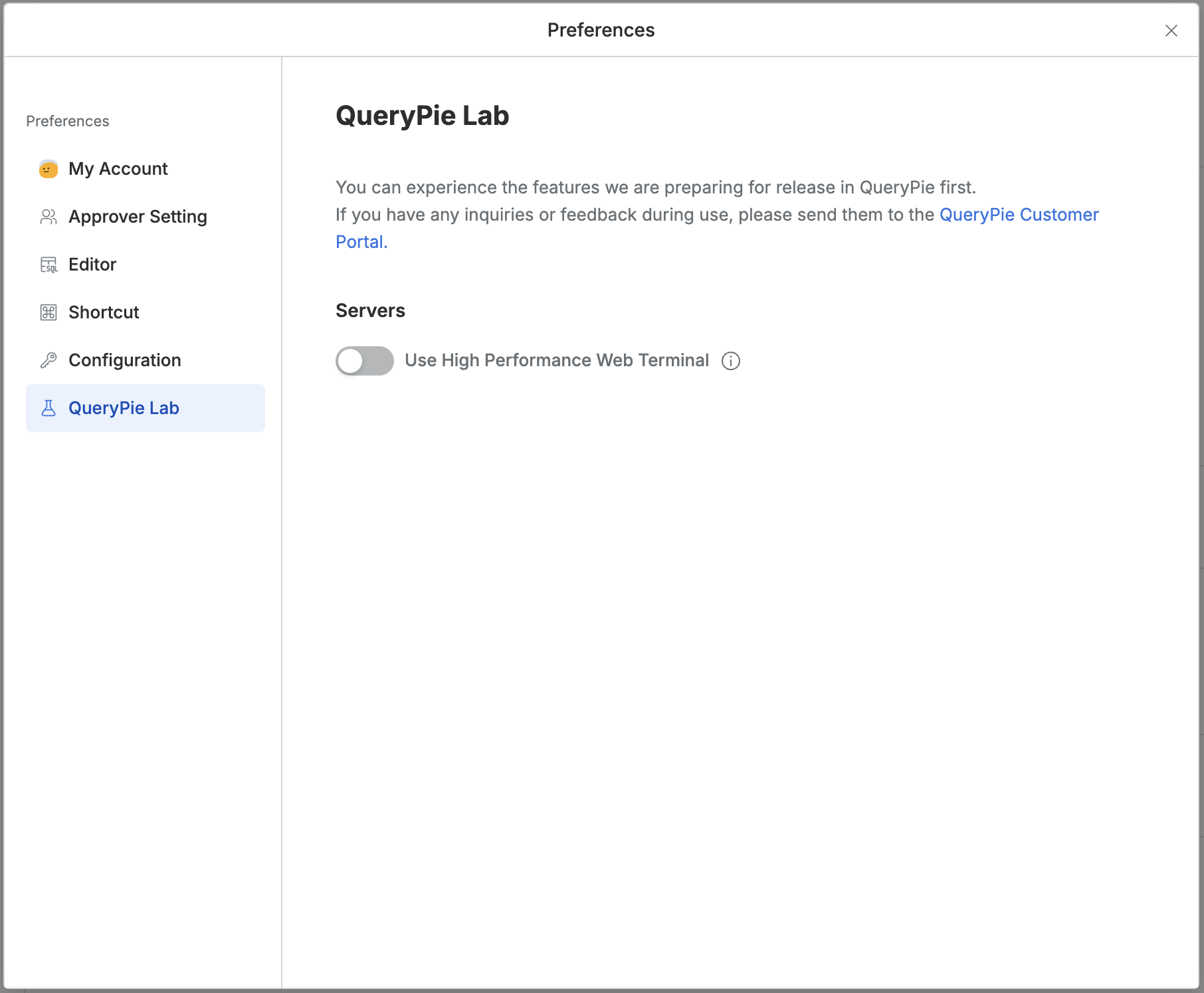This screenshot has width=1204, height=993.
Task: Click the Preferences dialog title
Action: pos(601,30)
